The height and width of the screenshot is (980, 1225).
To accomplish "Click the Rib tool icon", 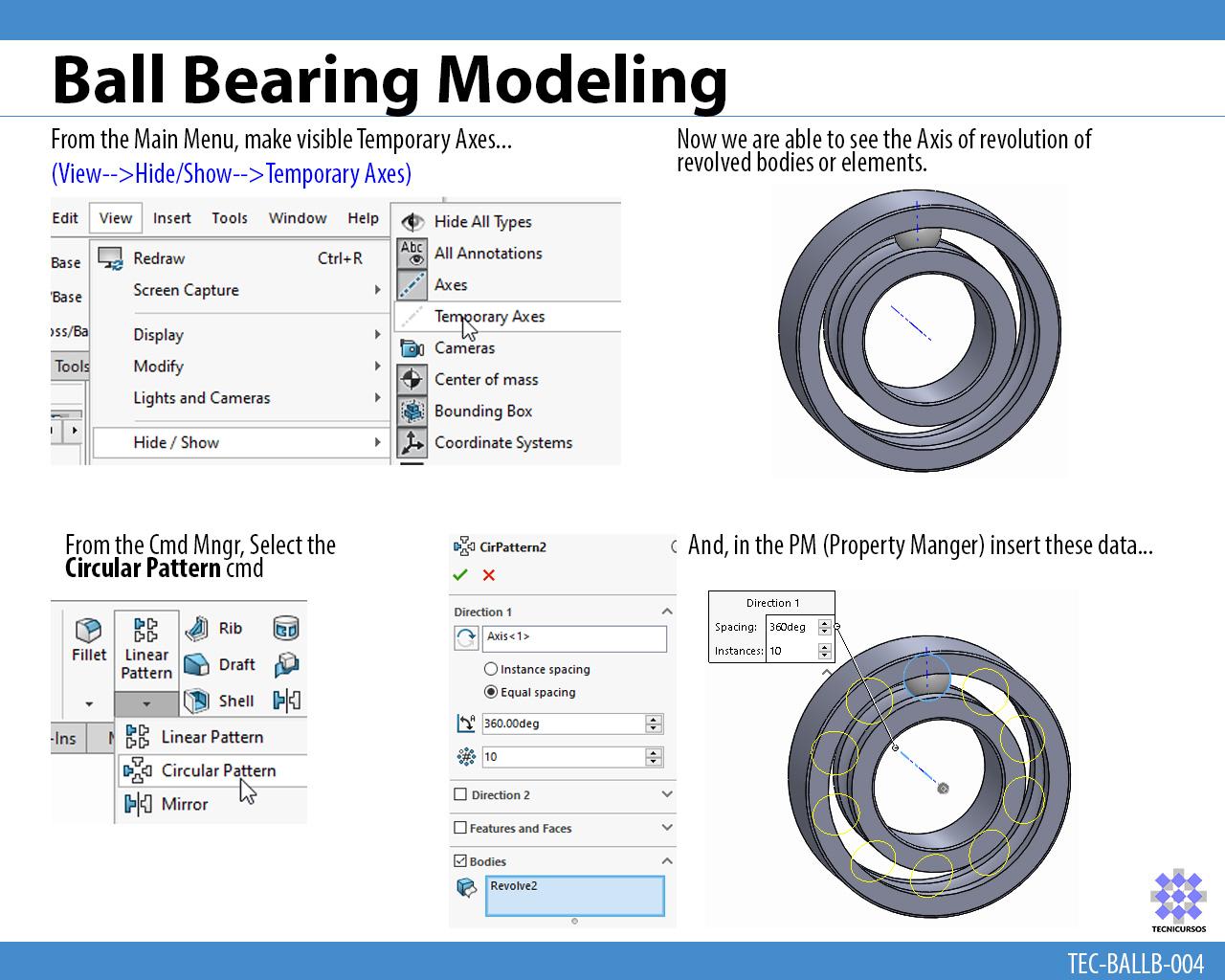I will point(196,629).
